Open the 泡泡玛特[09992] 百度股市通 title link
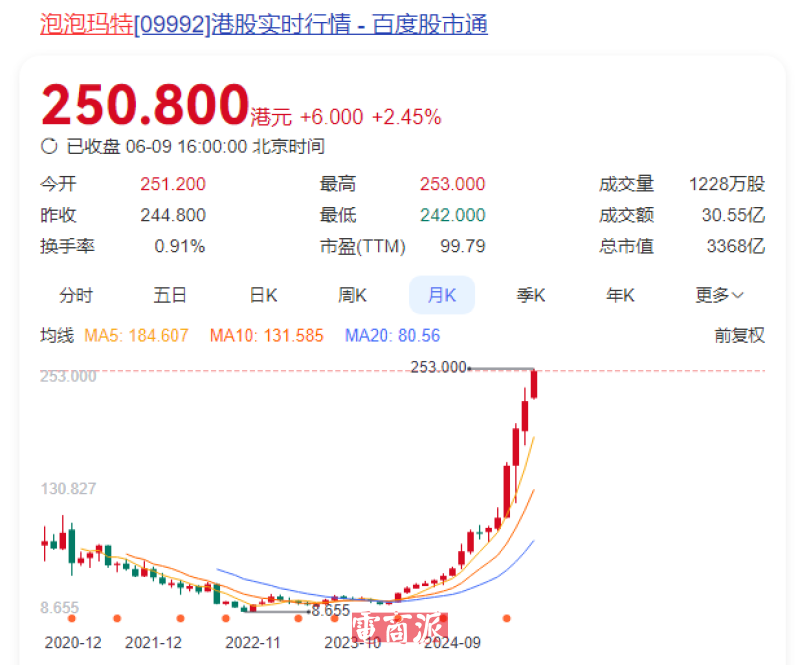Viewport: 800px width, 665px height. click(x=264, y=24)
